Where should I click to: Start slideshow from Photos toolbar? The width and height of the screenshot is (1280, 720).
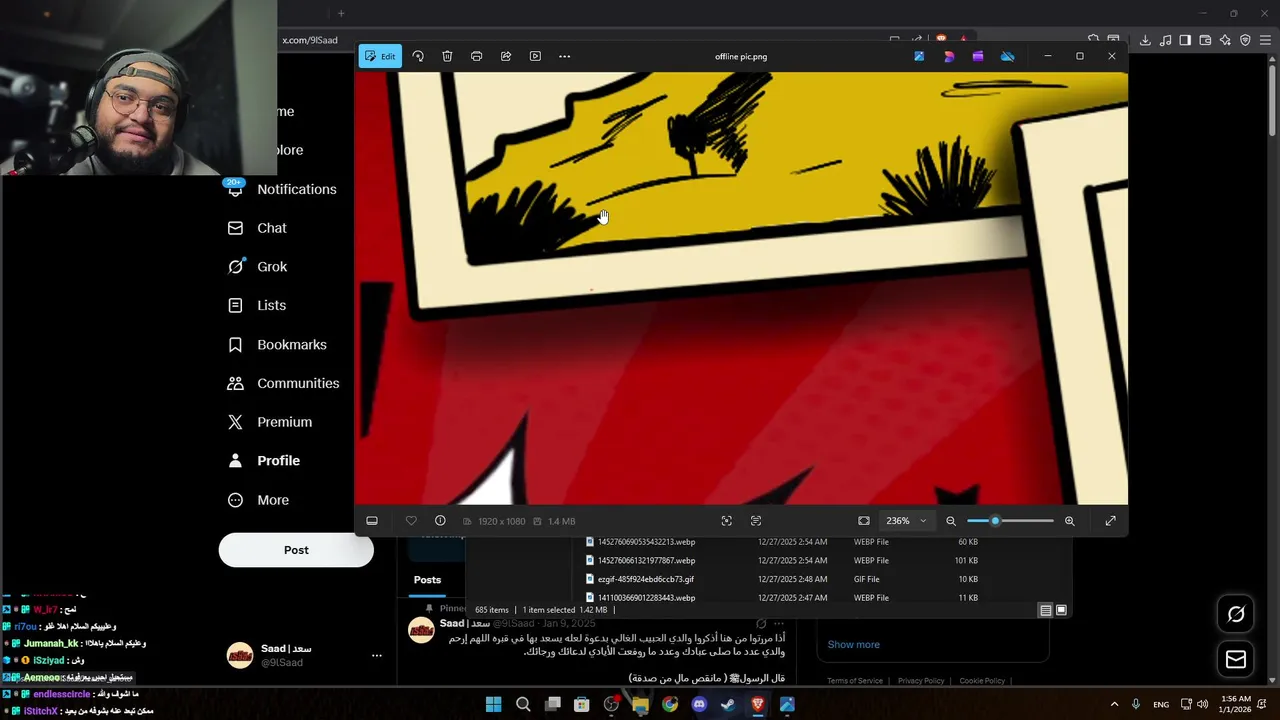[535, 56]
